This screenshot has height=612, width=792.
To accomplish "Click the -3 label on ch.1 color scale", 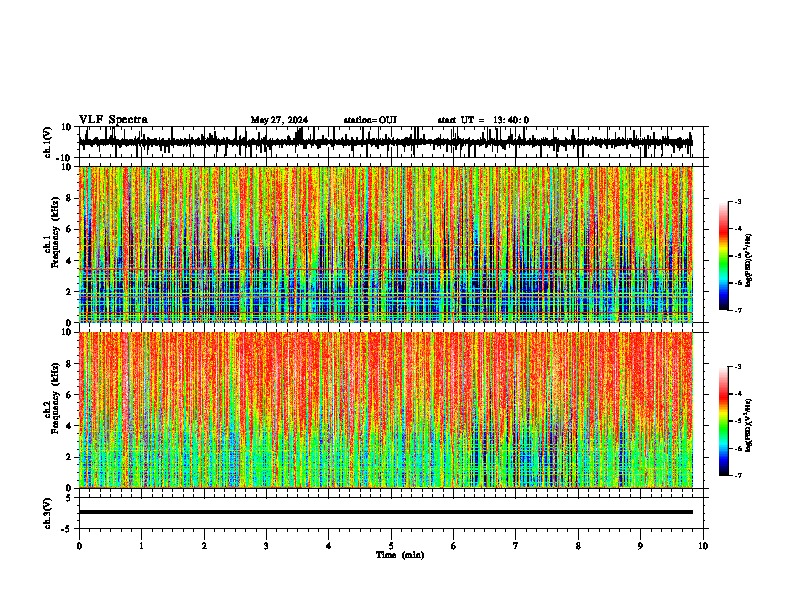I will point(738,202).
